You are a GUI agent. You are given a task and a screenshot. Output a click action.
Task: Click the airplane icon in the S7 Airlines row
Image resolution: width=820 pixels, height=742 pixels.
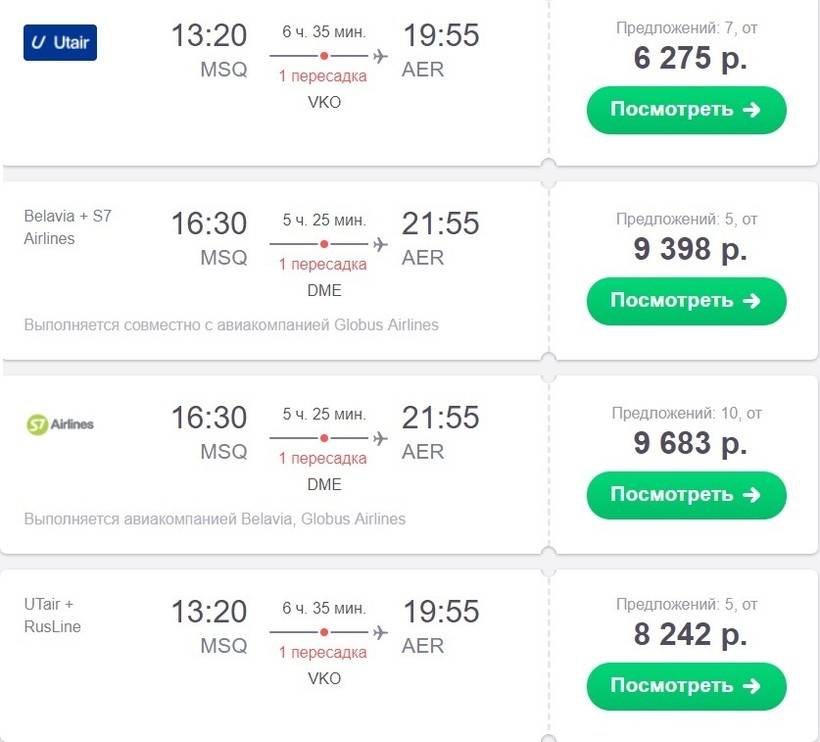[x=380, y=438]
